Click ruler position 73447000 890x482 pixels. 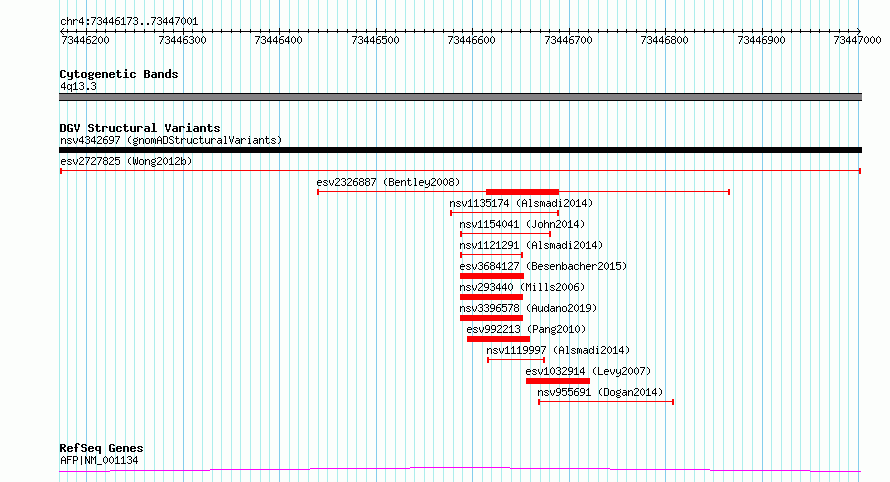pos(857,40)
